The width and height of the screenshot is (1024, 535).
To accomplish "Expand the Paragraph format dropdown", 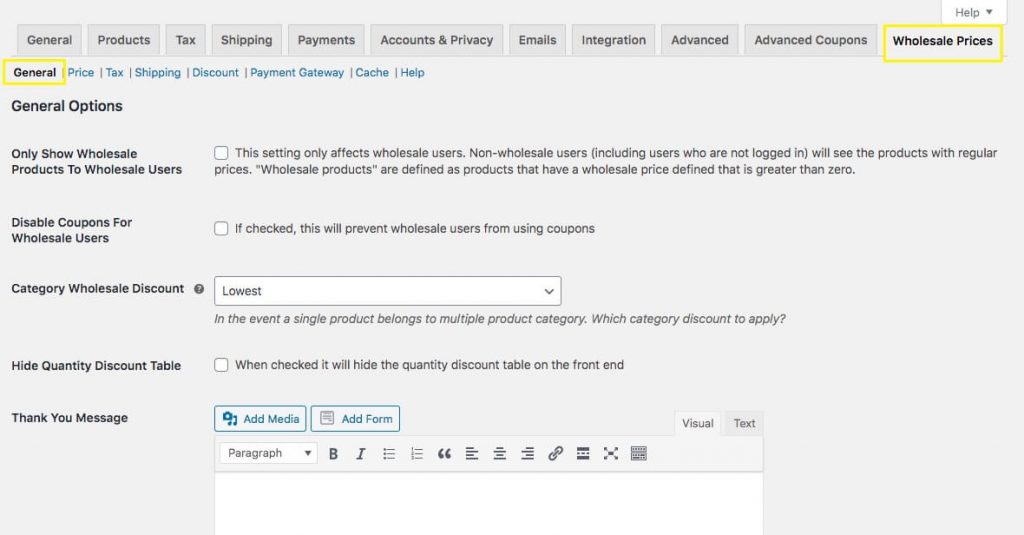I will click(x=268, y=454).
